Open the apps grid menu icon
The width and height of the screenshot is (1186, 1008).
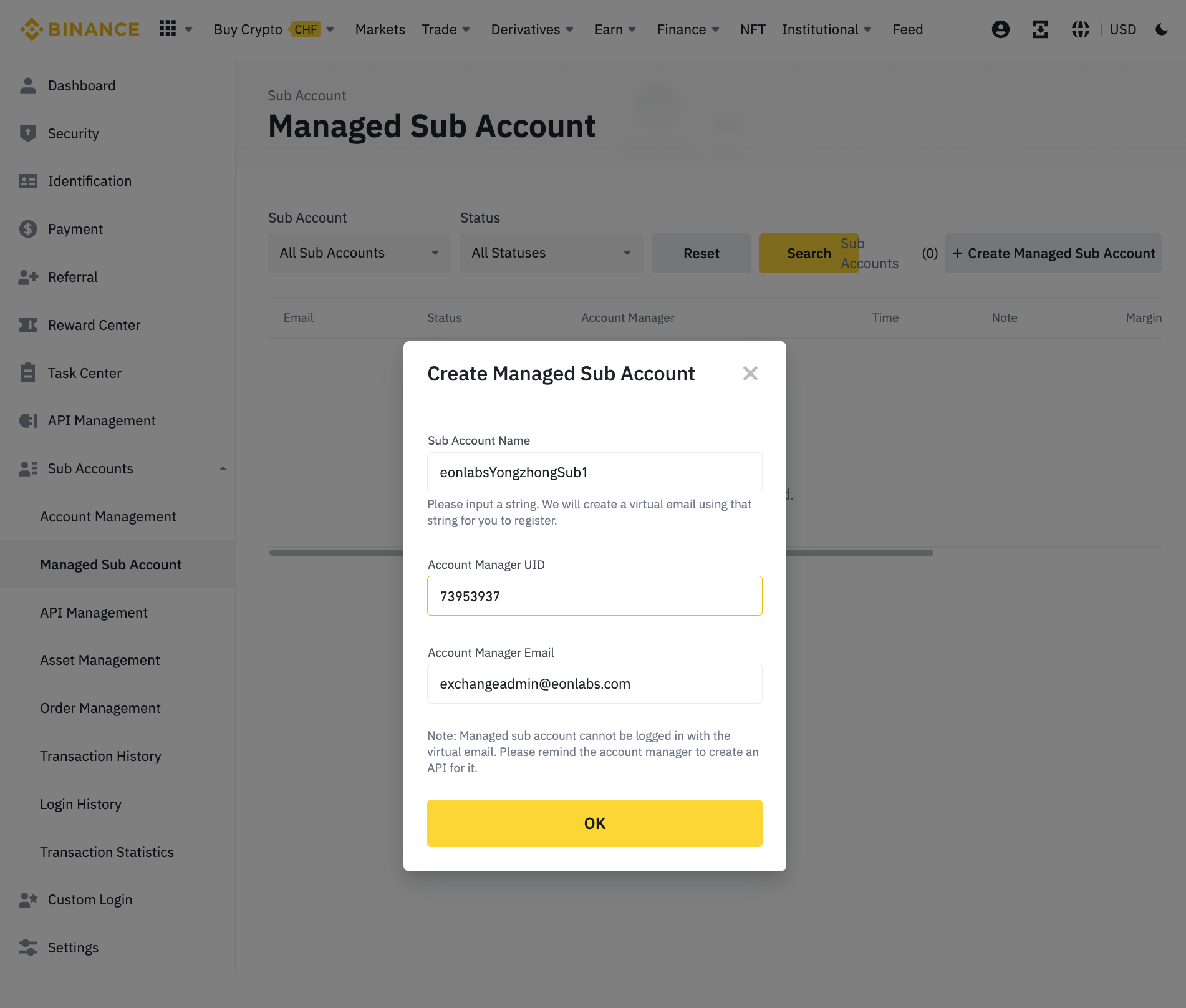pyautogui.click(x=168, y=29)
